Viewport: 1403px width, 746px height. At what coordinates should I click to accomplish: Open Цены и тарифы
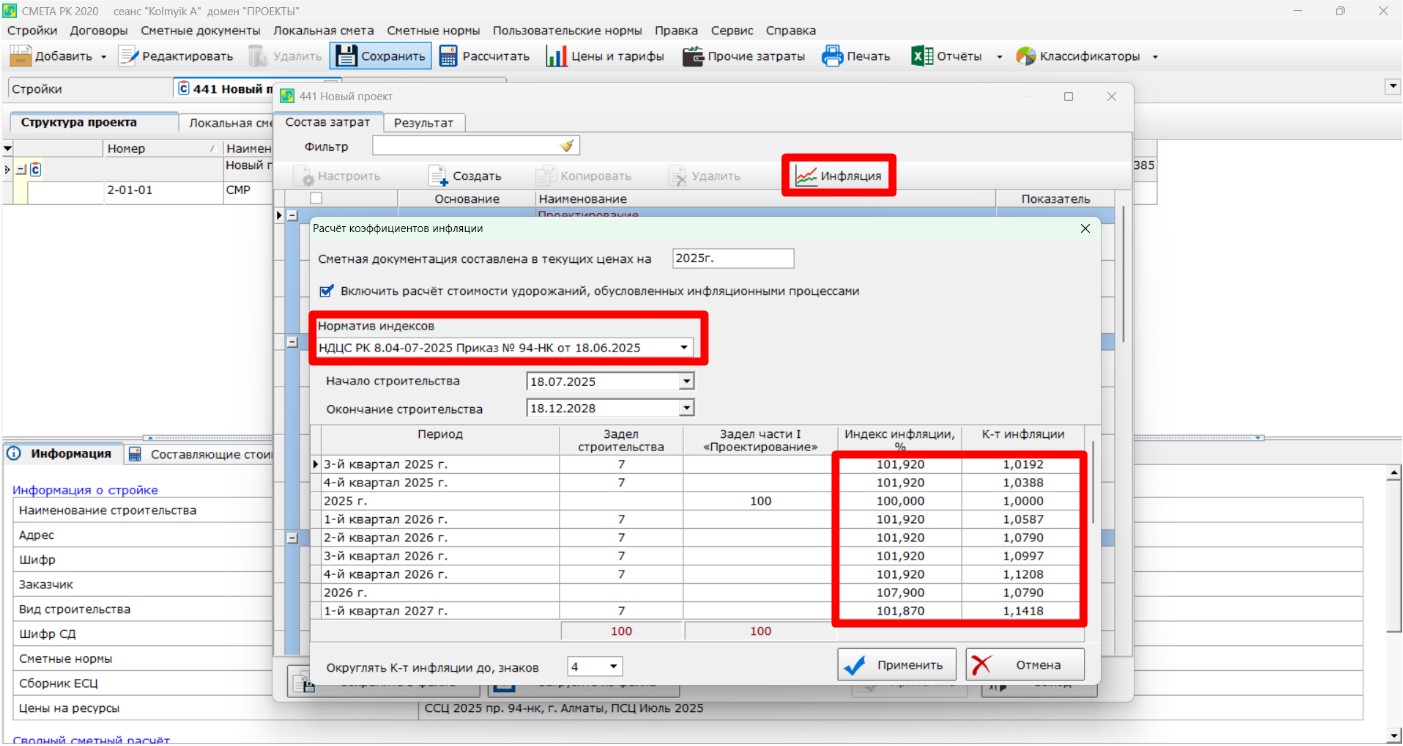pos(606,56)
